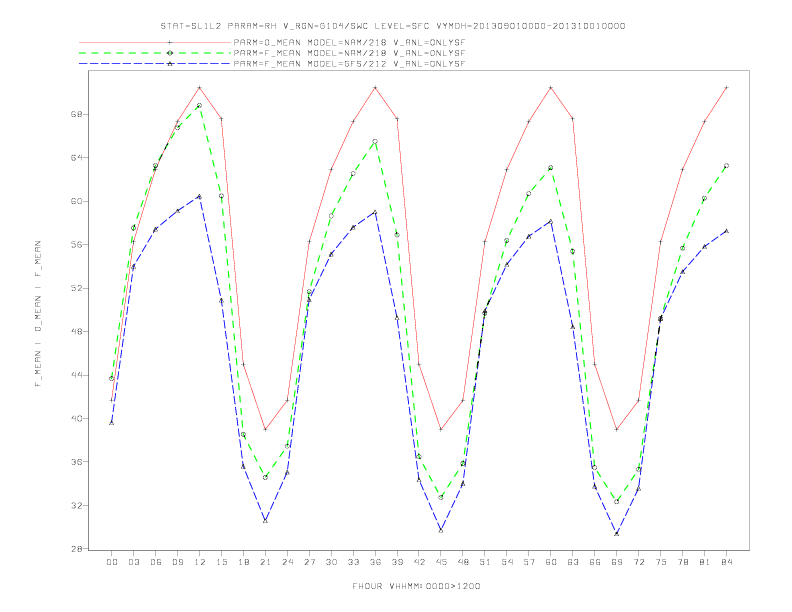Click x-axis tick label 54
Viewport: 792px width, 612px height.
507,562
